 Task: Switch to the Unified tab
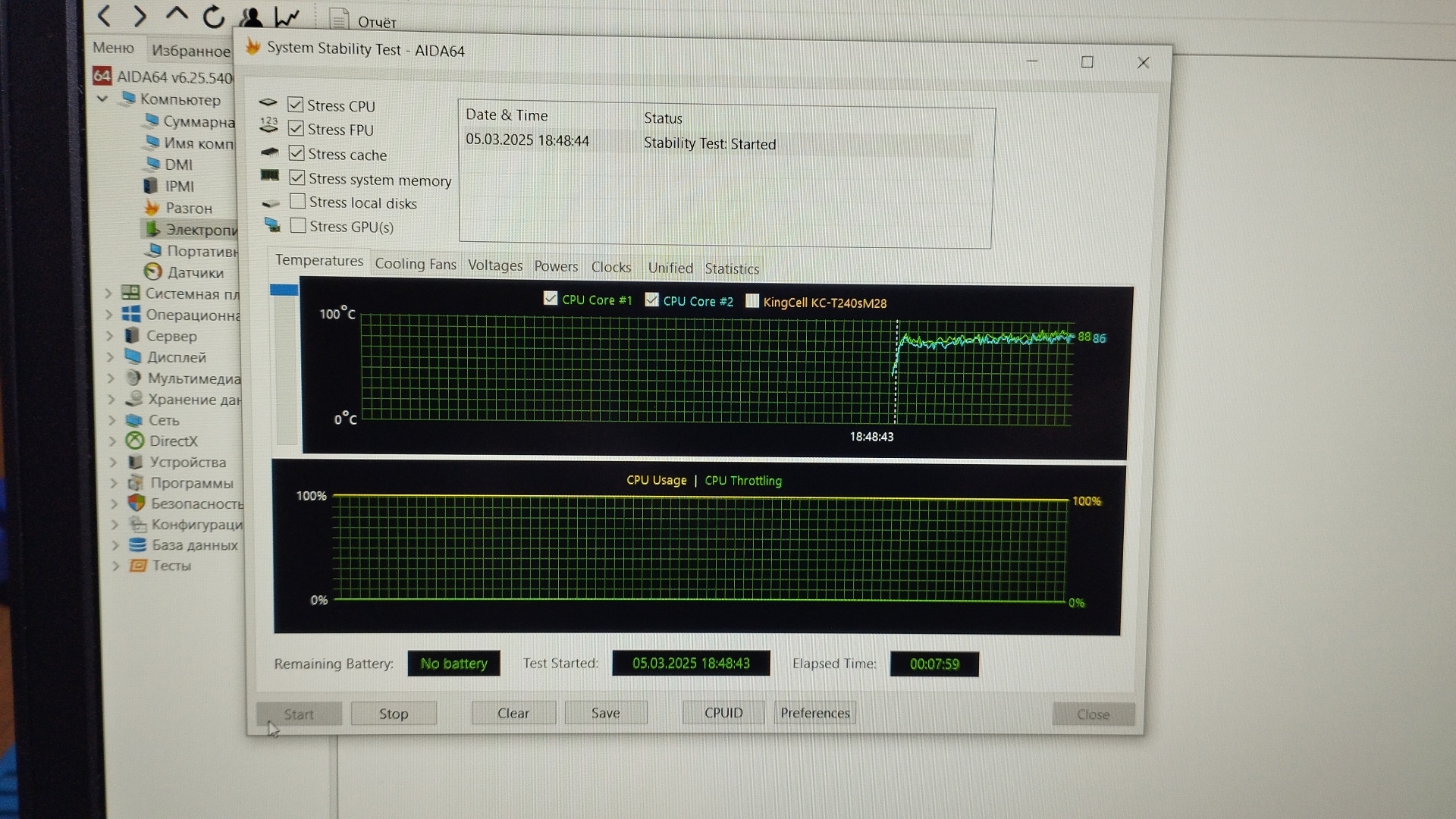670,268
